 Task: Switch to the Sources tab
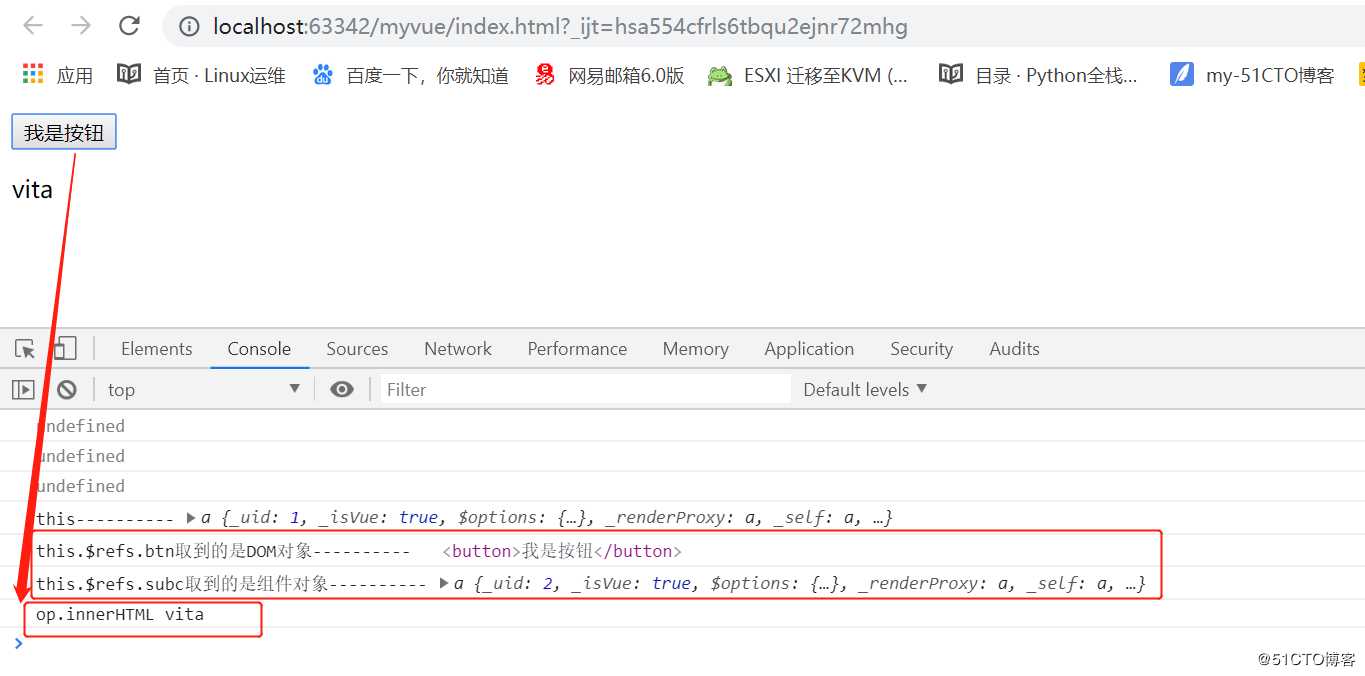click(x=357, y=349)
